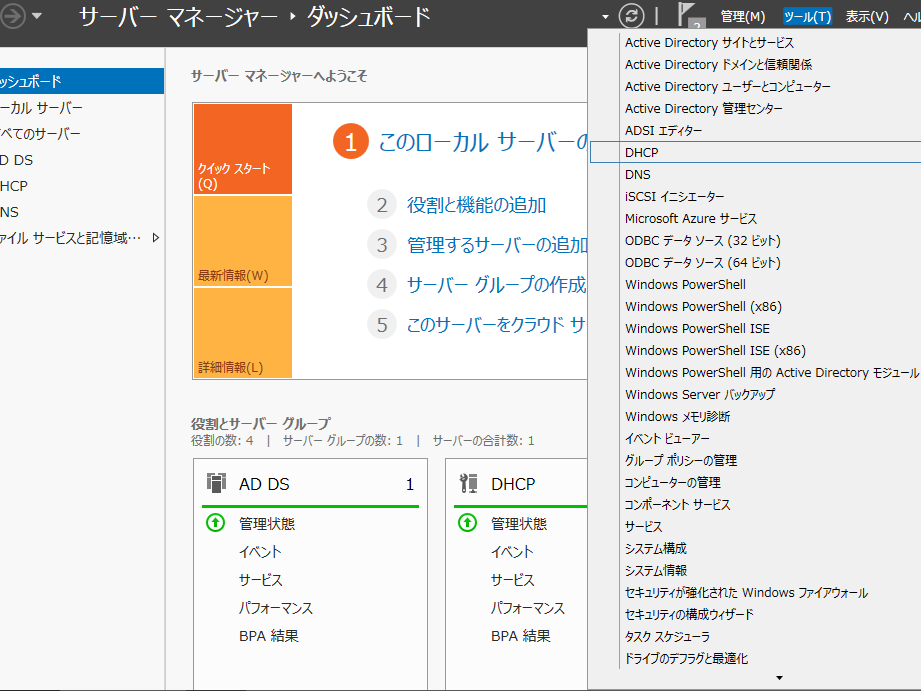Image resolution: width=921 pixels, height=691 pixels.
Task: Launch iSCSI イニシエーター
Action: pos(674,196)
